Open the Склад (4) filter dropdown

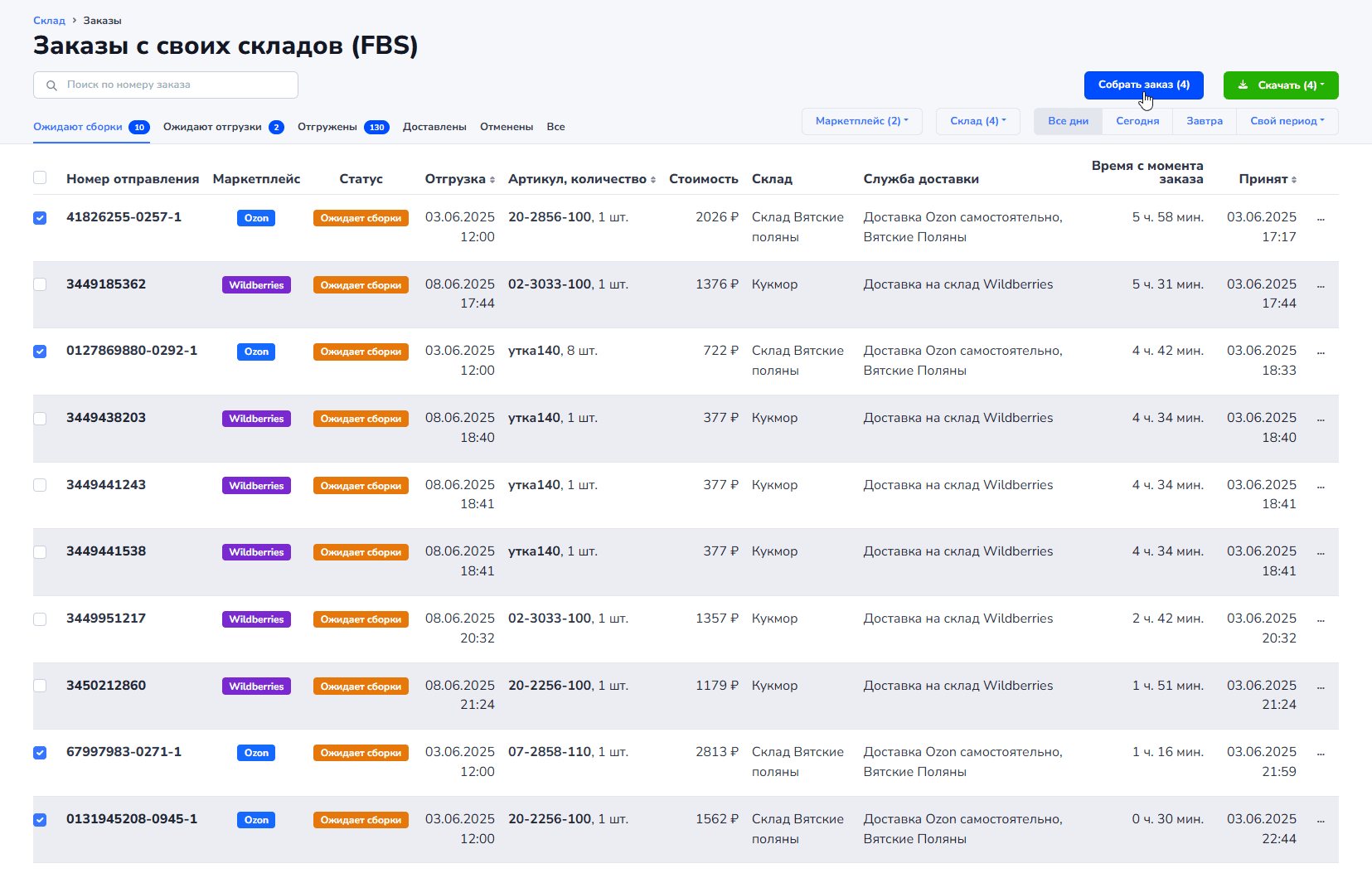tap(977, 121)
